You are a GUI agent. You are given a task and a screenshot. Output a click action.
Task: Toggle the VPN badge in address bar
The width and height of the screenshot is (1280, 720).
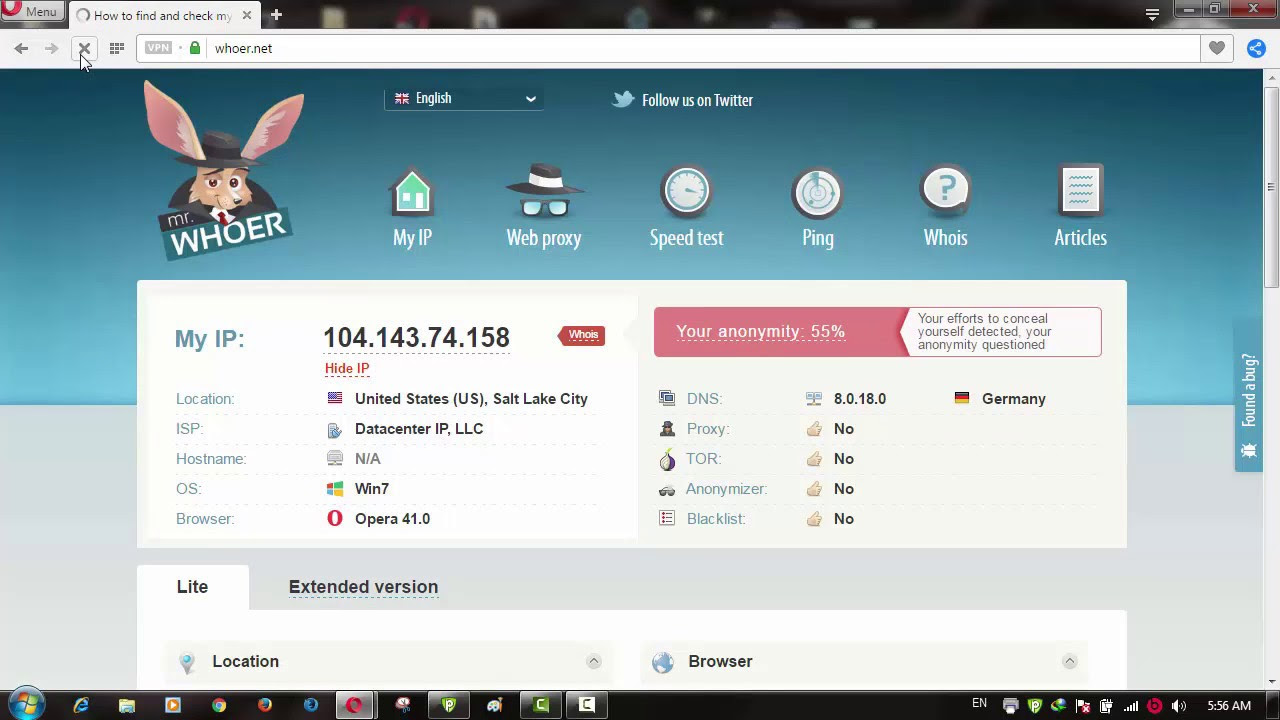tap(159, 48)
